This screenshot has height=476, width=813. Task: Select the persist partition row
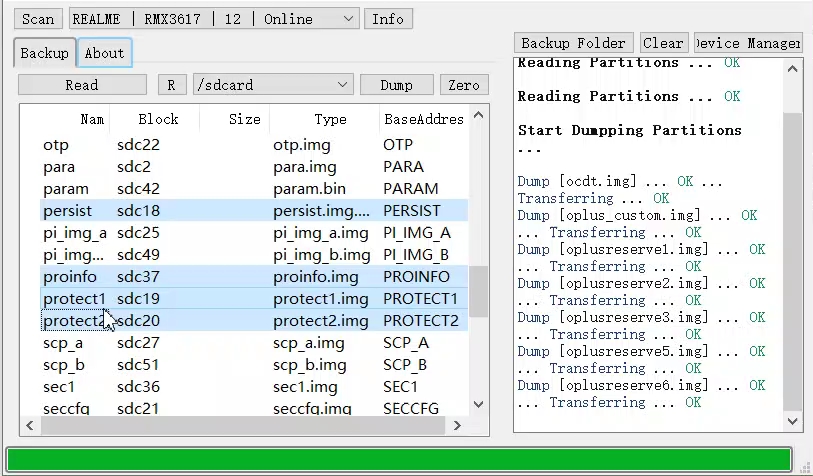tap(254, 211)
